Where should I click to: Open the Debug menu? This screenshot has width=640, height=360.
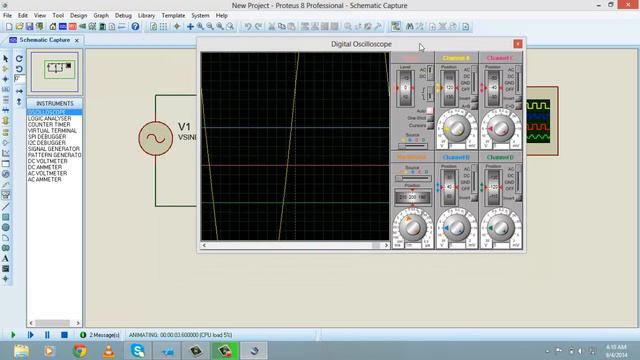tap(123, 16)
